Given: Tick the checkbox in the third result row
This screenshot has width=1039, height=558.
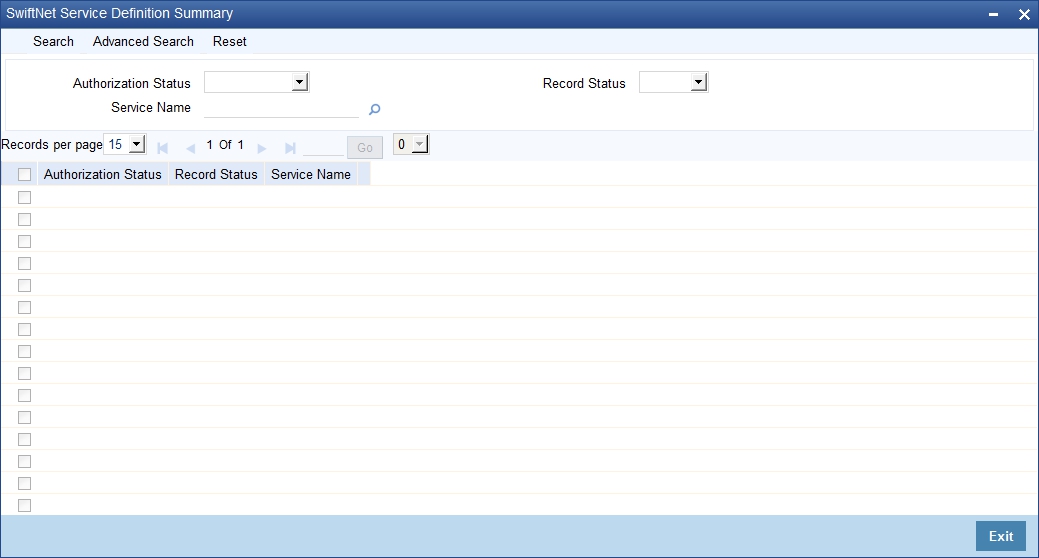Looking at the screenshot, I should click(25, 241).
